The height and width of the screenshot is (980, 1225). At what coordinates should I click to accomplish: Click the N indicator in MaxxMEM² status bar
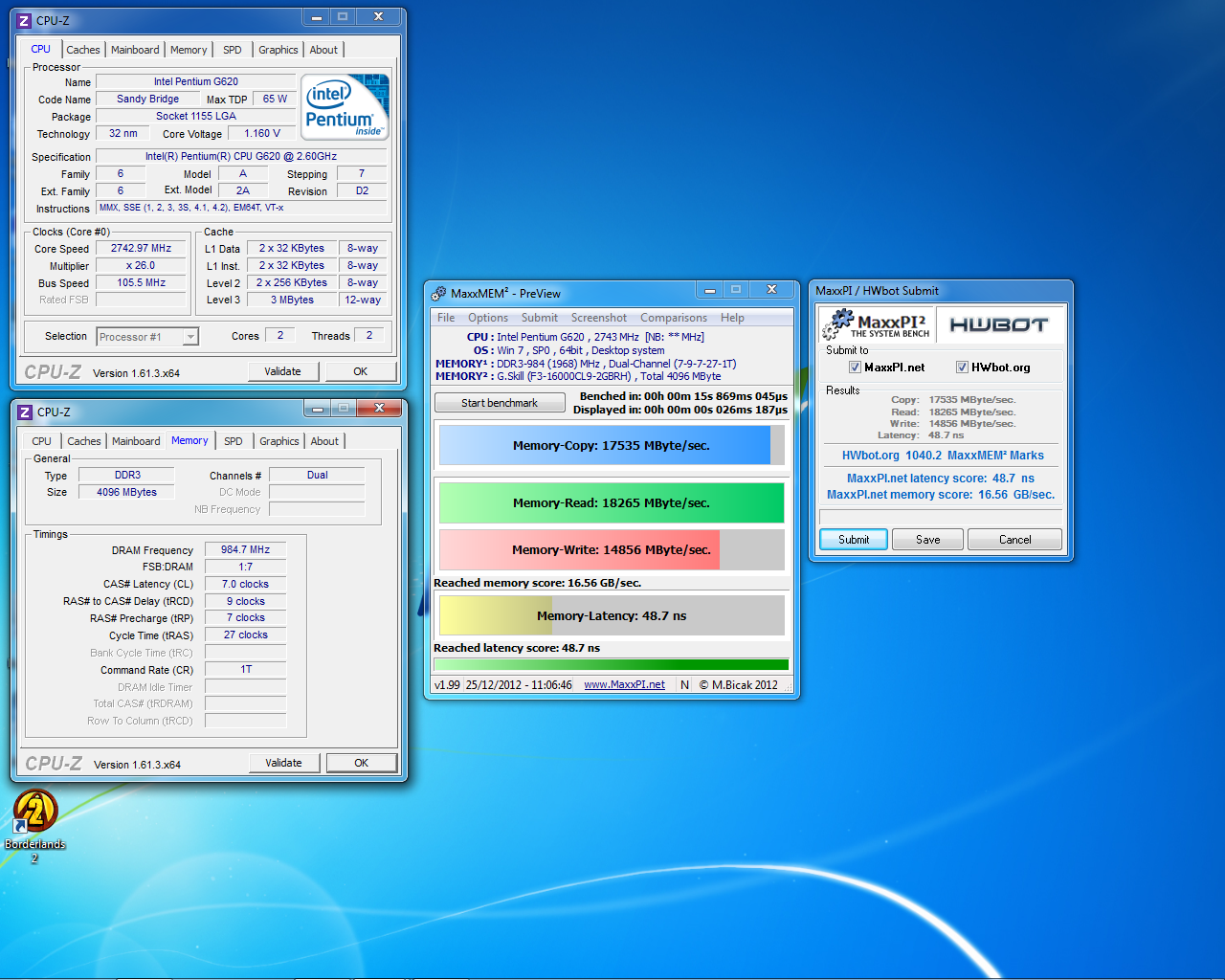pos(684,684)
